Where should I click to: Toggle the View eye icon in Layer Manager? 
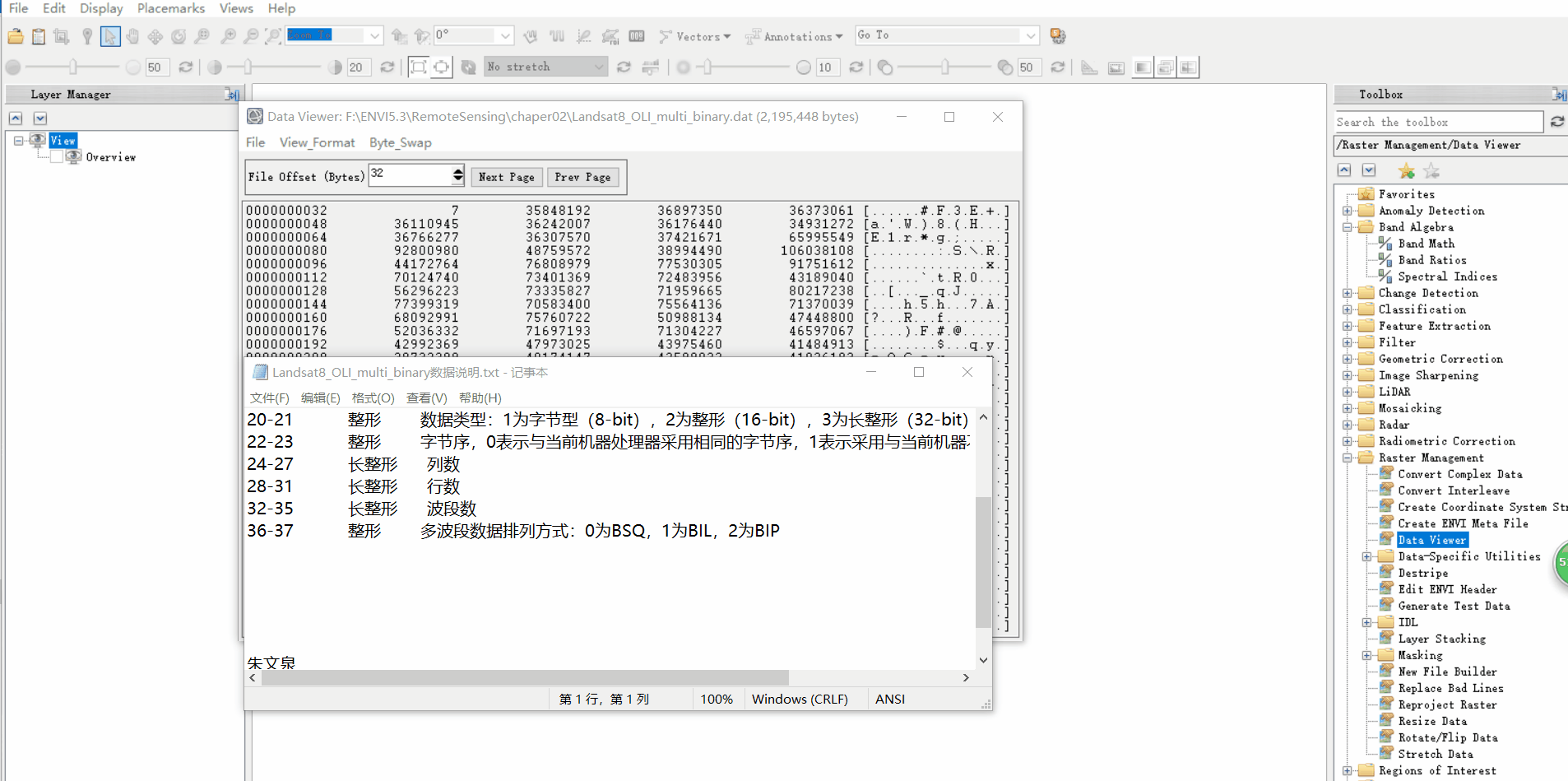pos(38,141)
